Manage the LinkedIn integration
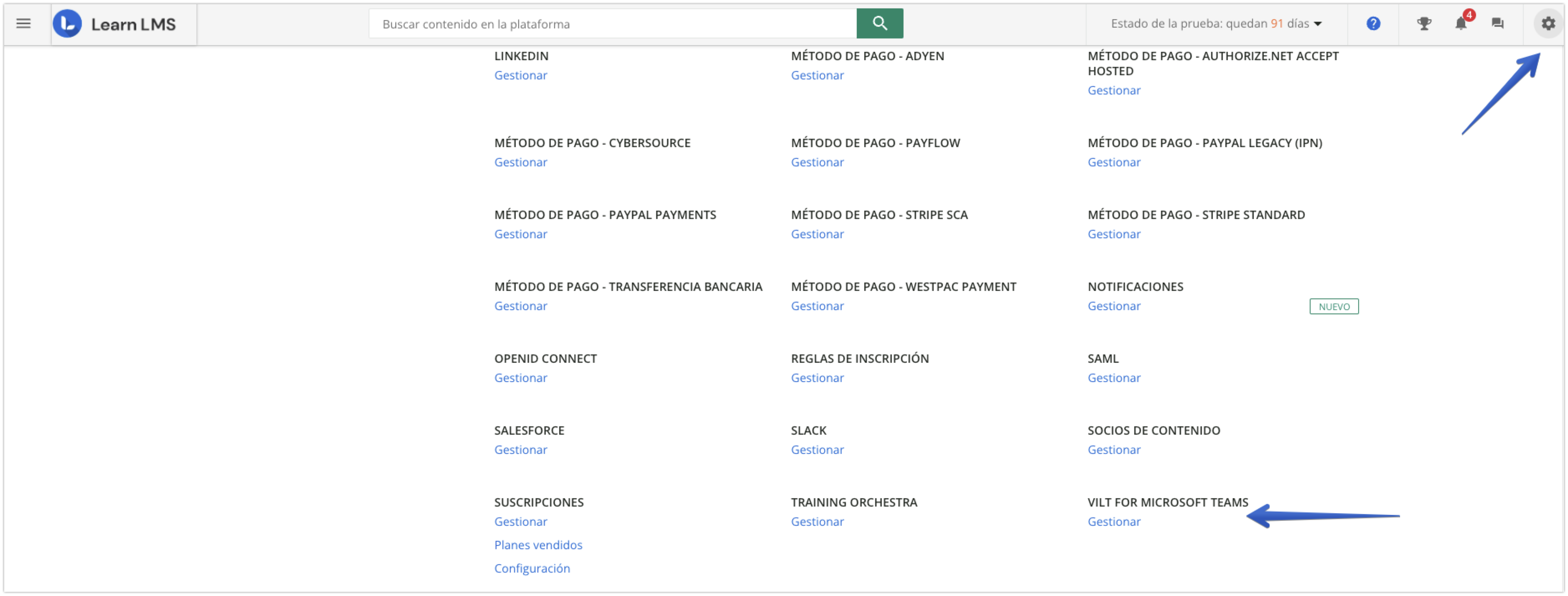Screen dimensions: 1568x596 tap(520, 75)
